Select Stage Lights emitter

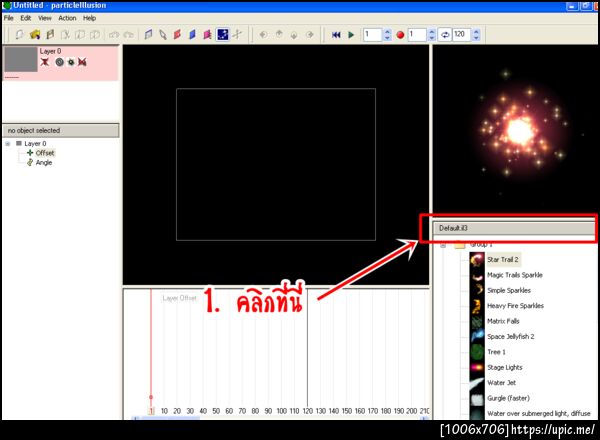click(x=505, y=367)
